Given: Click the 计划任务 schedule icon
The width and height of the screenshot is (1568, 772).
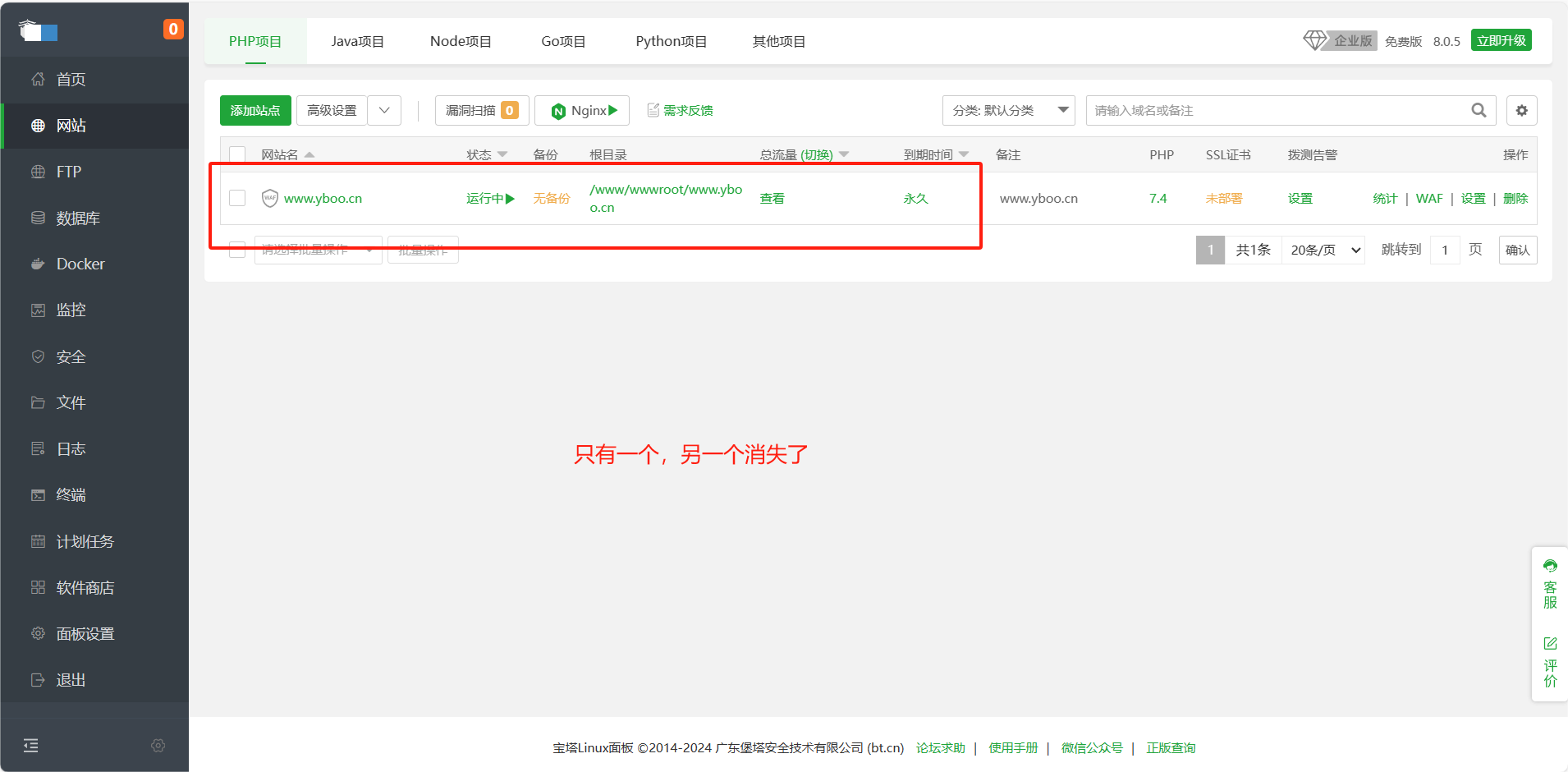Looking at the screenshot, I should click(x=38, y=541).
